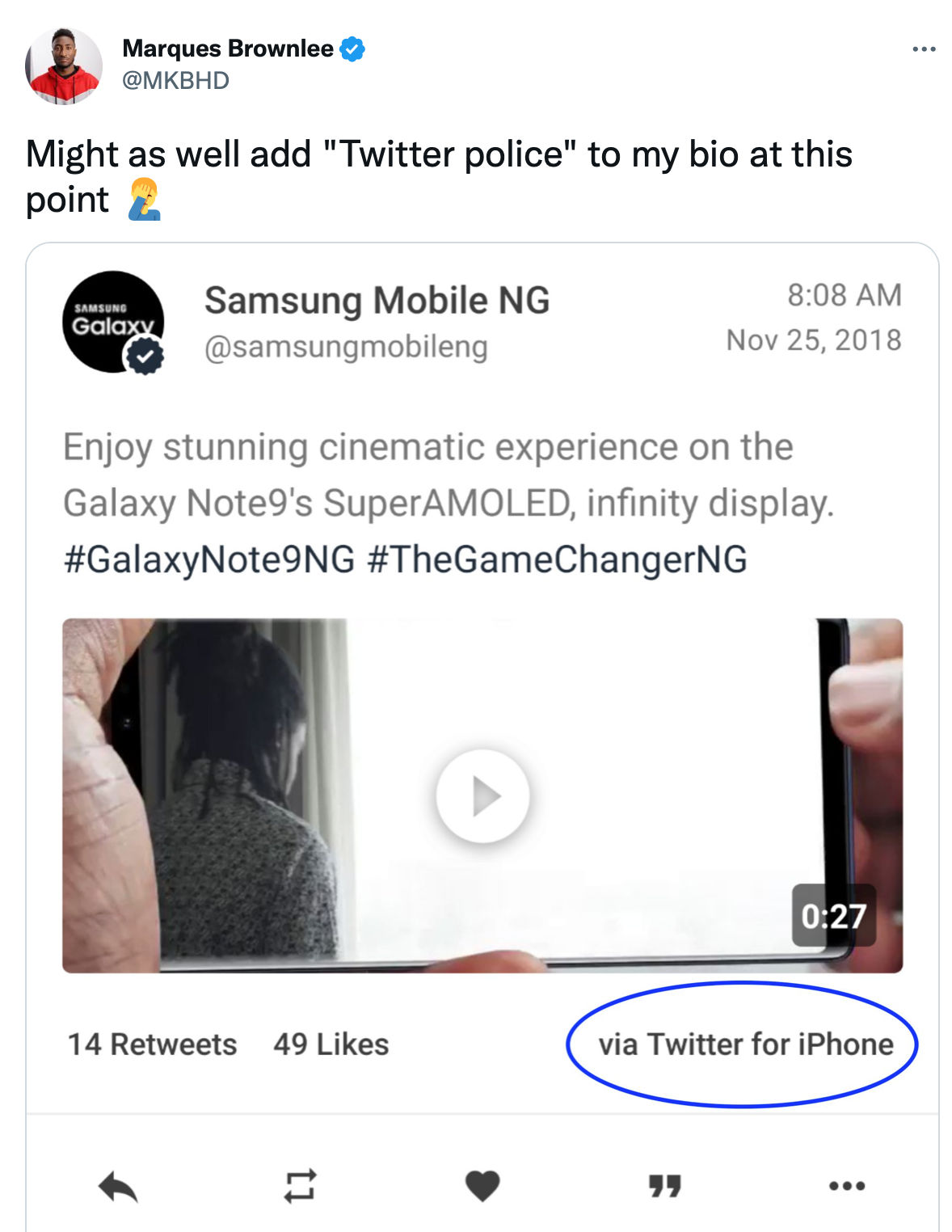Open the embedded tweet's more options dots
This screenshot has height=1232, width=952.
[847, 1186]
